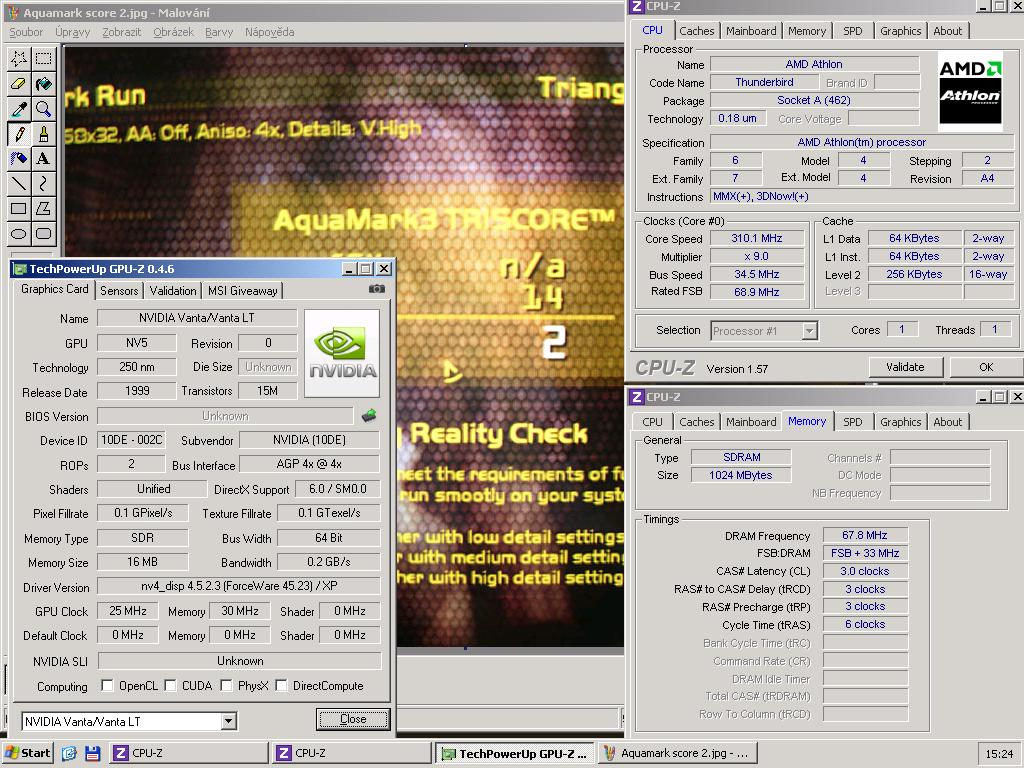Screen dimensions: 1024x768
Task: Open the SPD tab in bottom CPU-Z window
Action: pyautogui.click(x=852, y=422)
